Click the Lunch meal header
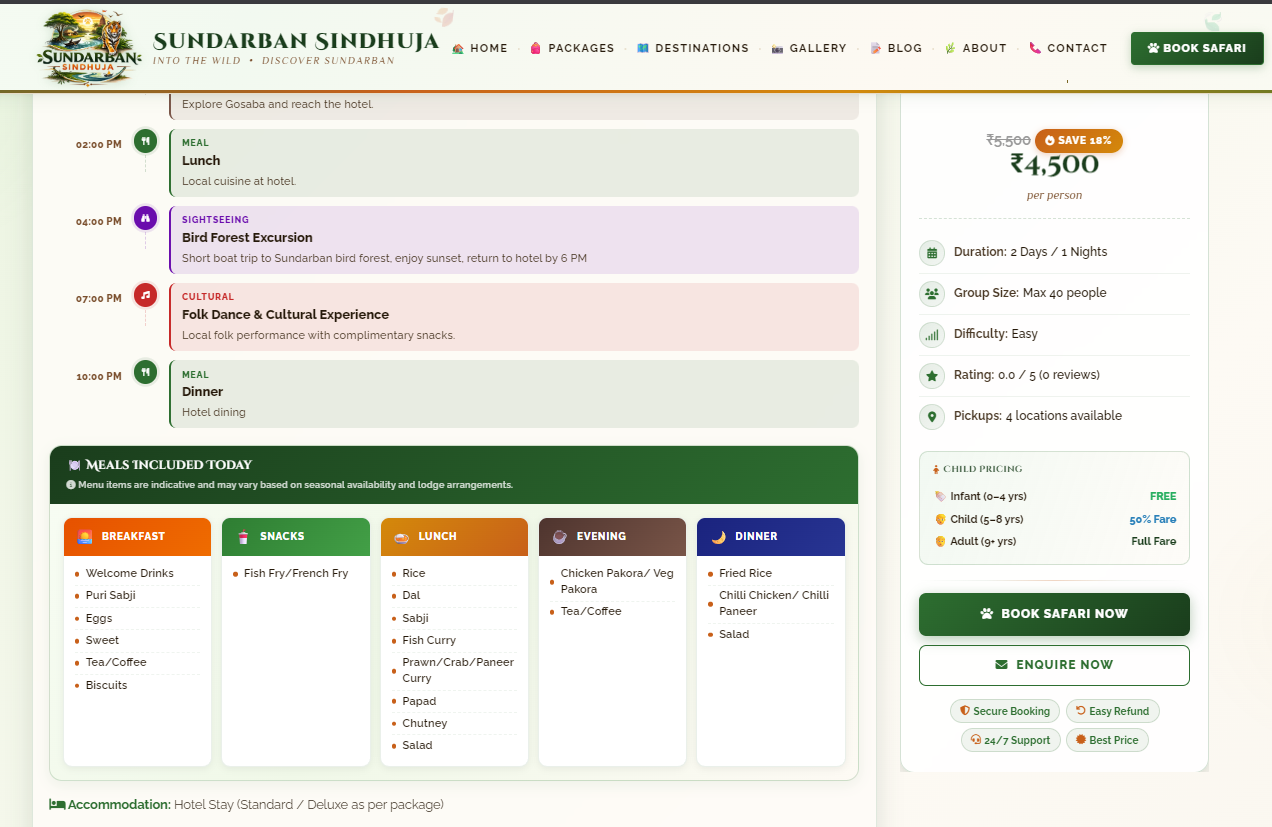This screenshot has width=1272, height=827. (x=454, y=537)
